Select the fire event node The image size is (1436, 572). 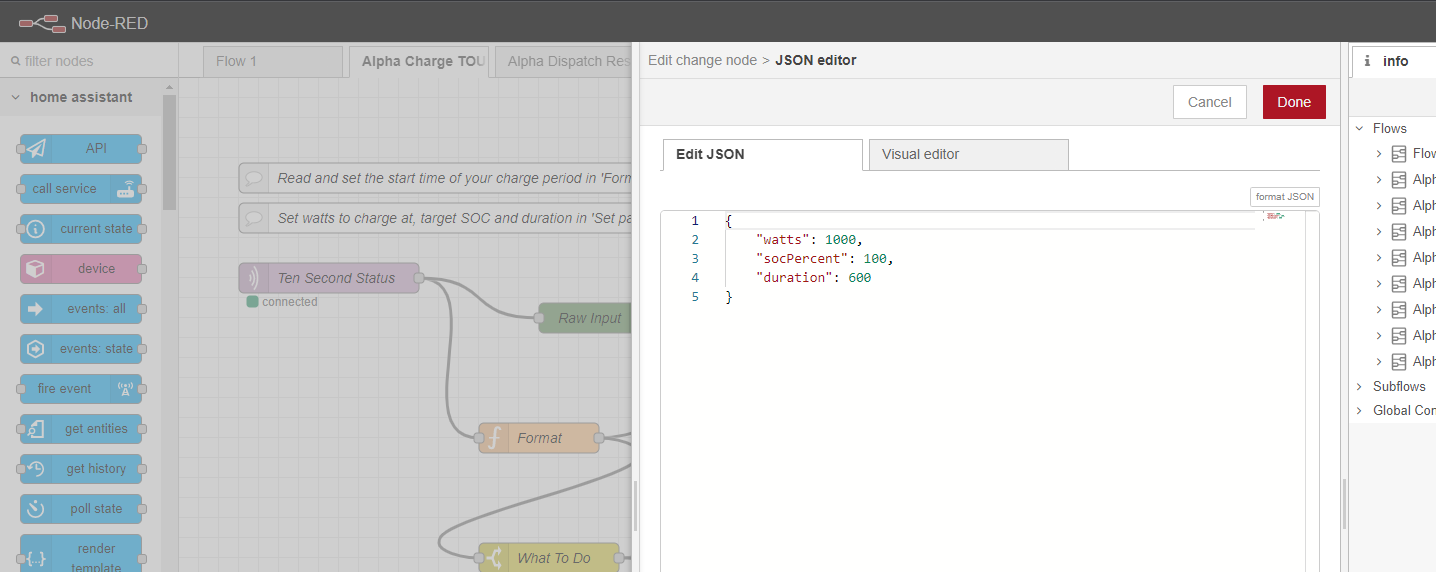click(81, 389)
